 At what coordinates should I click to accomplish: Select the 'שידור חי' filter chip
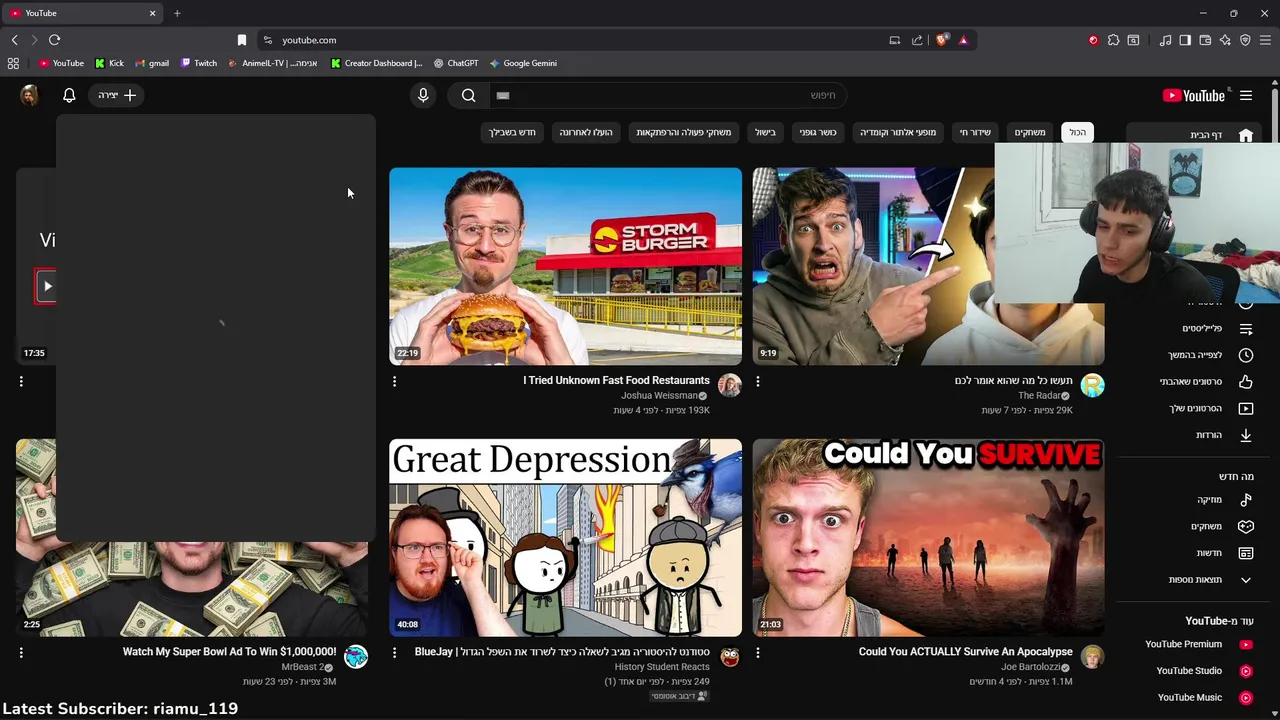pyautogui.click(x=975, y=132)
